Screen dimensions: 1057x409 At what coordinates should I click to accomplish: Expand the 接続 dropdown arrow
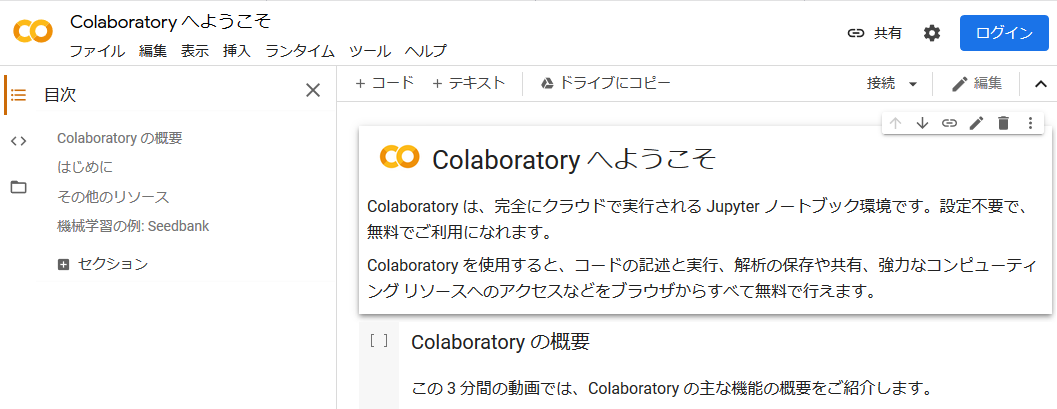[913, 84]
